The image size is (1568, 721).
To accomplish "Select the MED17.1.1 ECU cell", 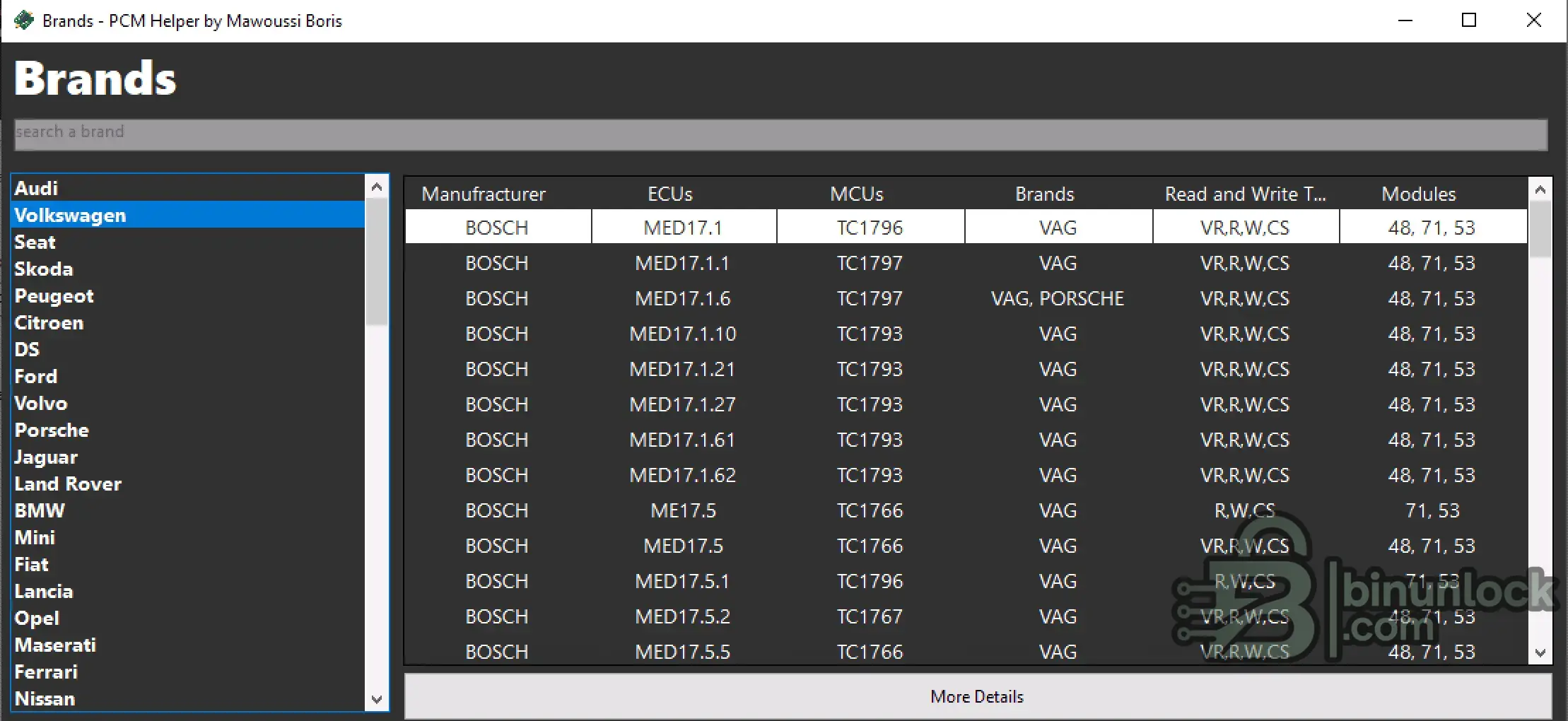I will pyautogui.click(x=684, y=263).
